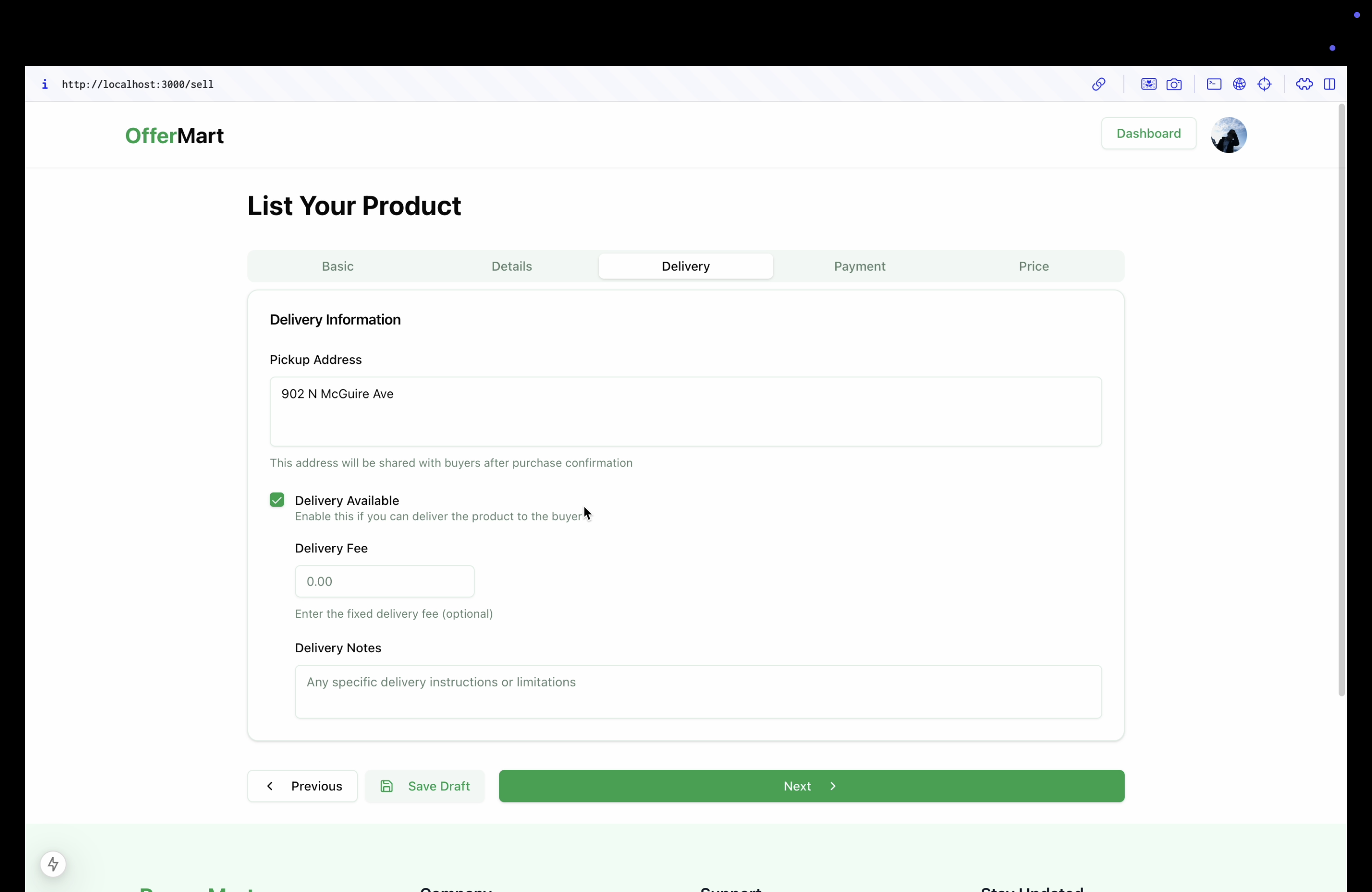Switch to the Details tab
1372x892 pixels.
(x=511, y=266)
